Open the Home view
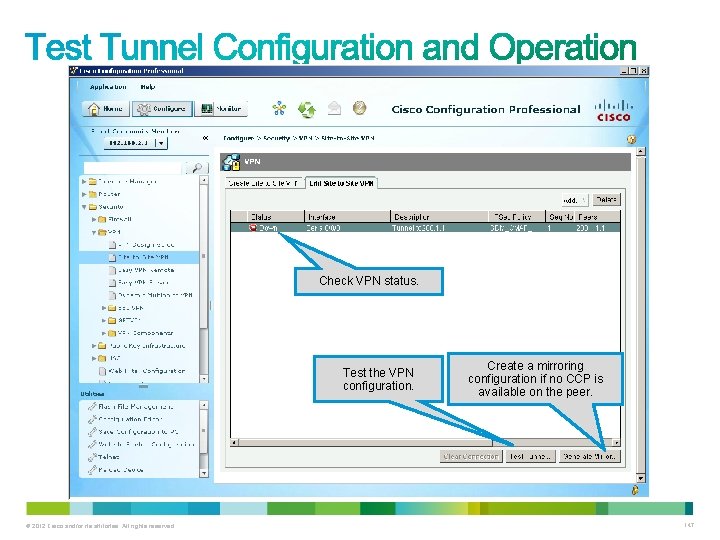 106,109
